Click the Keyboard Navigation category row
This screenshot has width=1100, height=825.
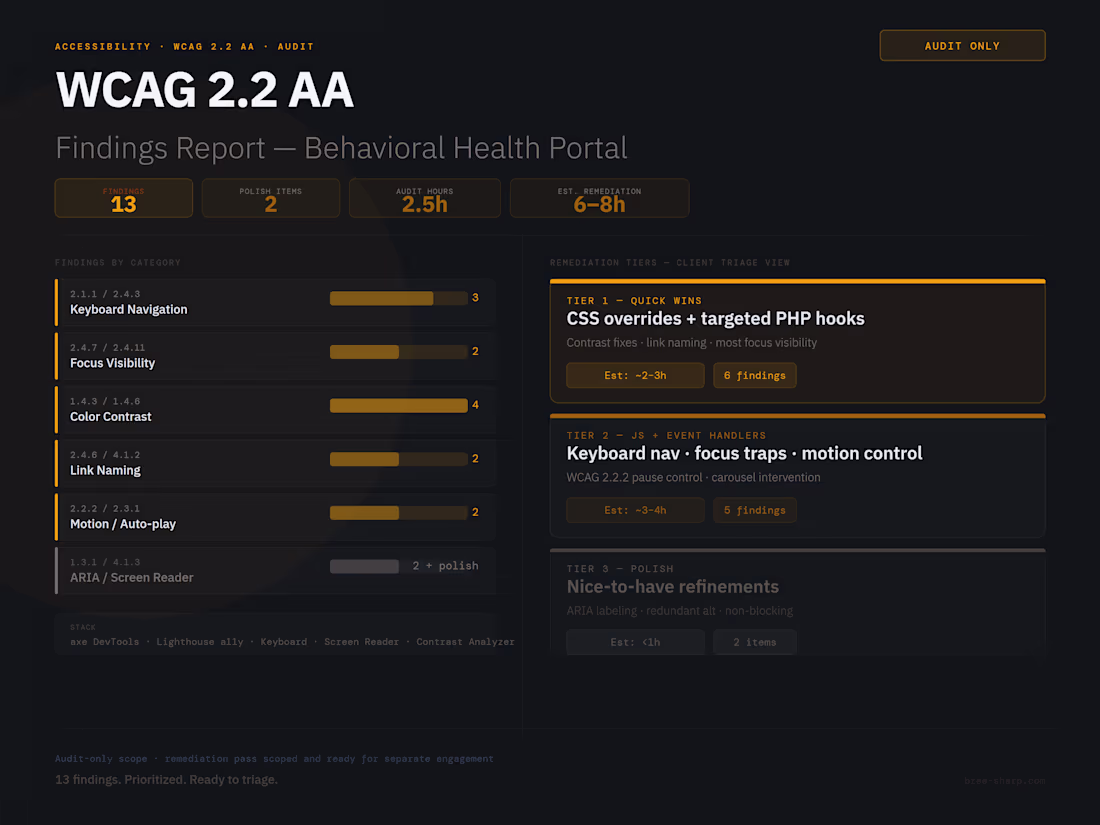pyautogui.click(x=276, y=302)
